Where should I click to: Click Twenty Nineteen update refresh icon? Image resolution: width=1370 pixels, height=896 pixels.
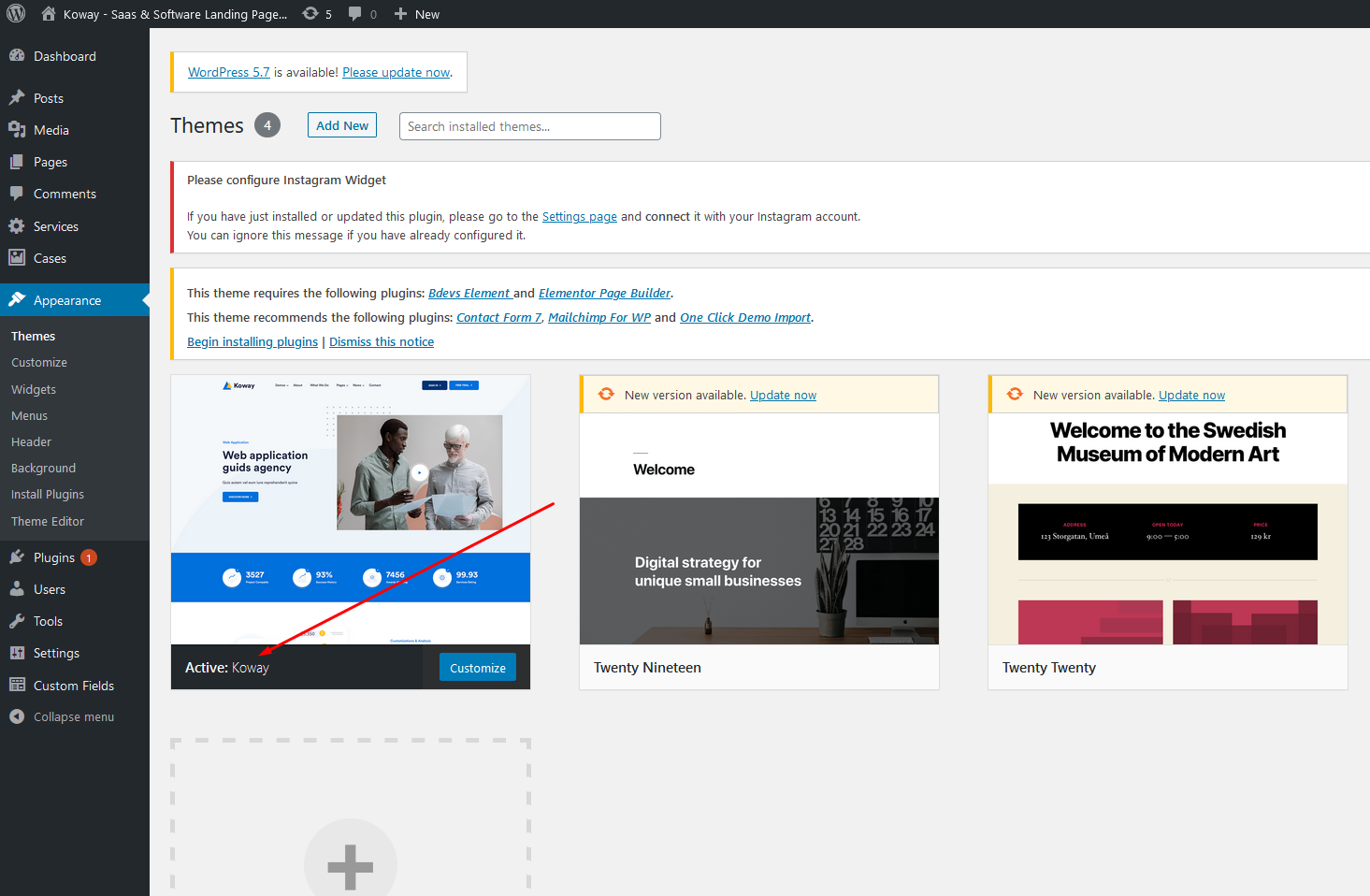click(x=606, y=395)
